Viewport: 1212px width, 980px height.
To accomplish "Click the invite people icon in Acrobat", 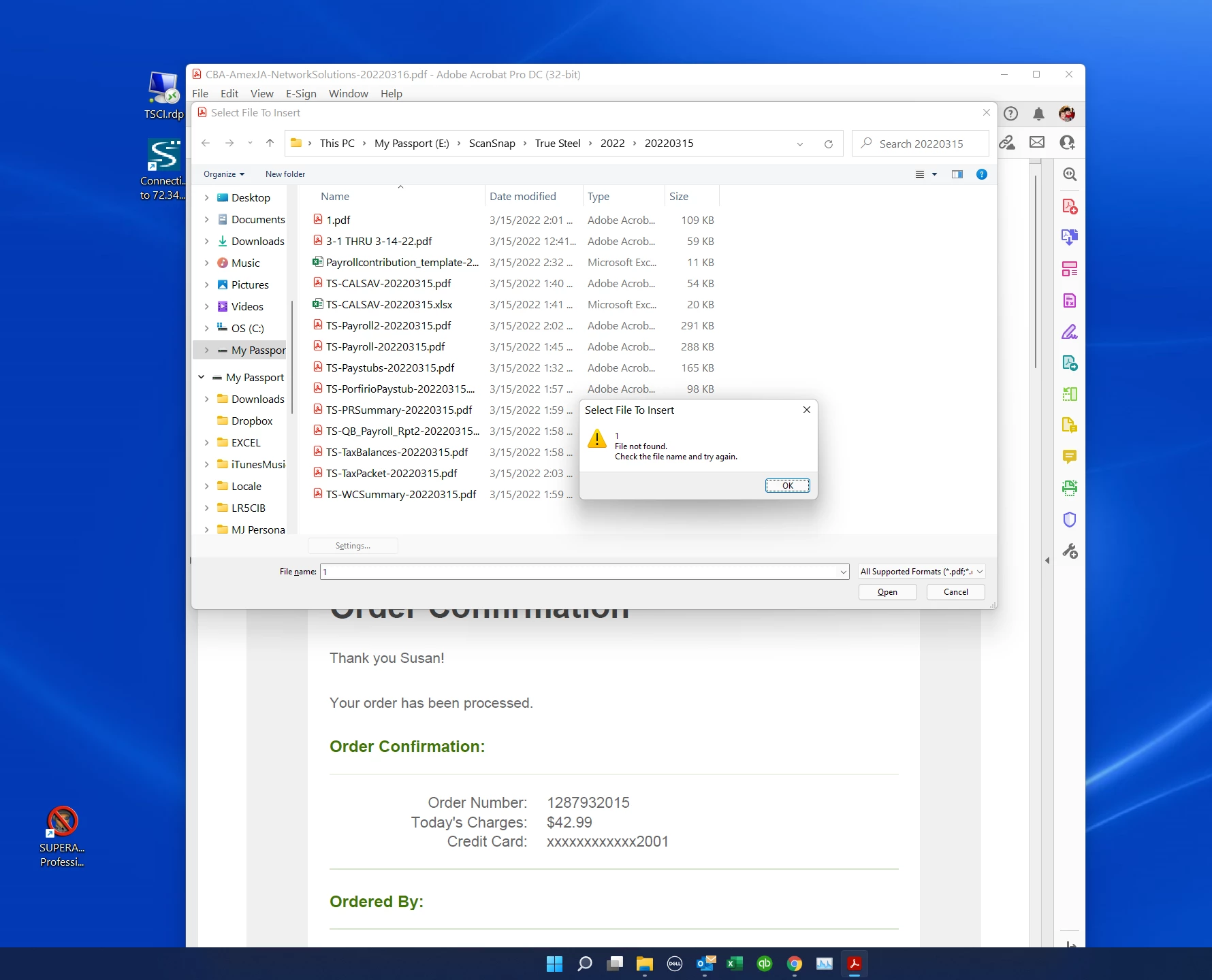I will point(1066,142).
